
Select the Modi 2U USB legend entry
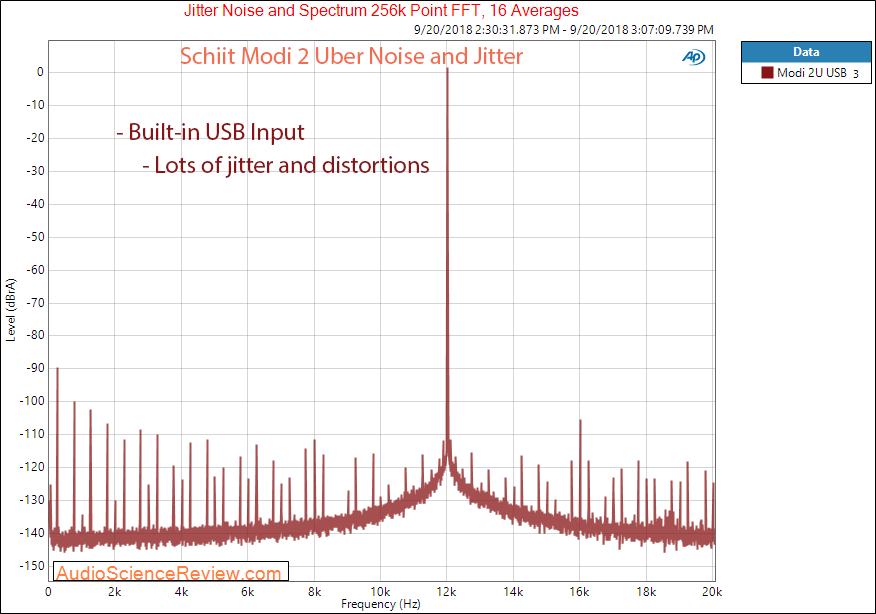click(x=806, y=73)
